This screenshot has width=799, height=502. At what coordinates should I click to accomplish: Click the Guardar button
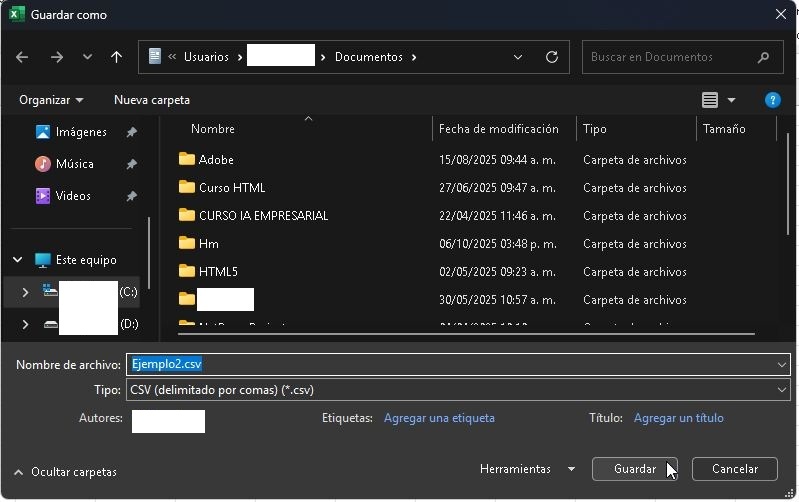[x=635, y=469]
